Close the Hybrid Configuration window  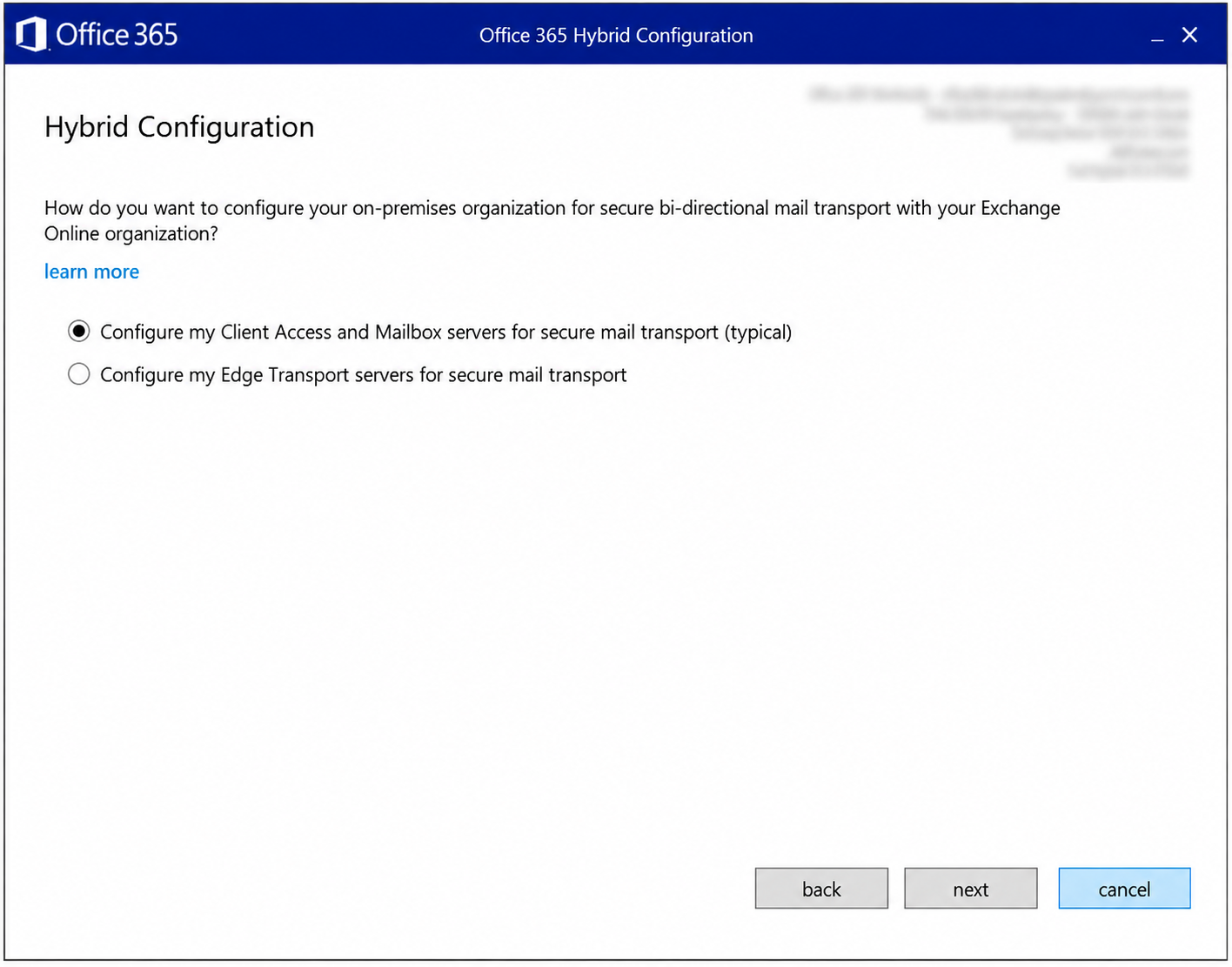click(1190, 35)
